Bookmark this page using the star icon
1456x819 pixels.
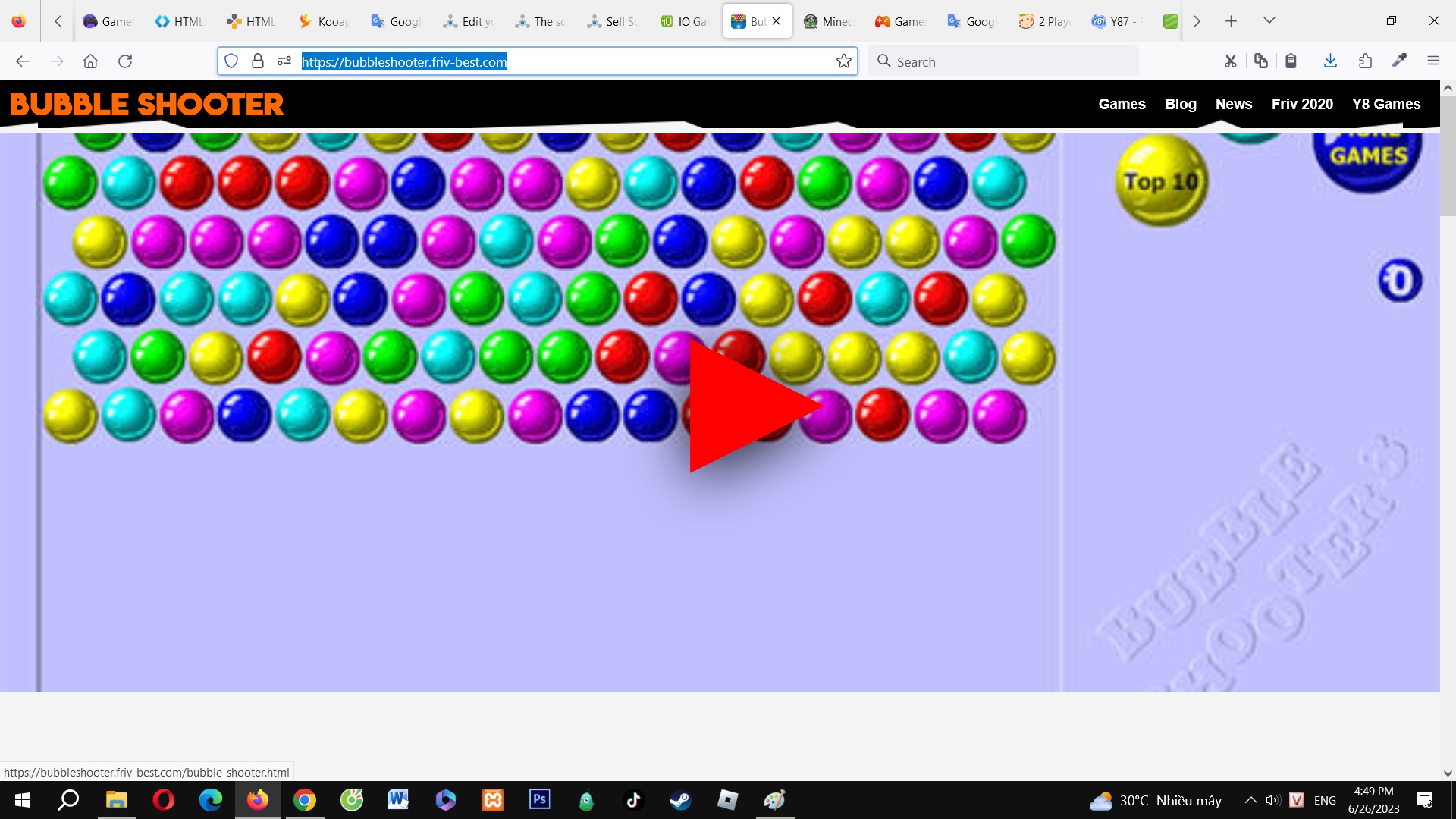click(x=844, y=61)
